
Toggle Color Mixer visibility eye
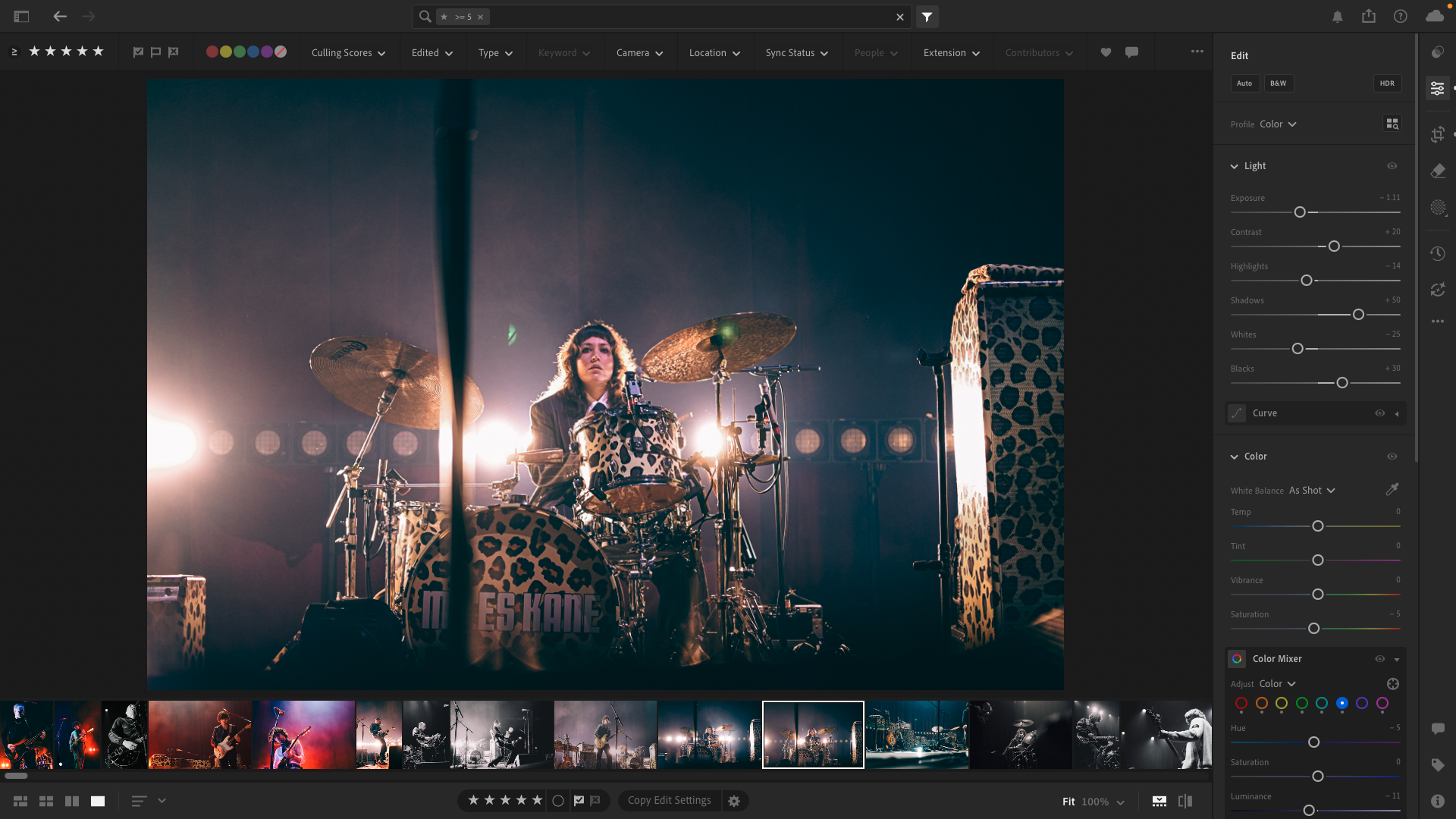pyautogui.click(x=1379, y=659)
